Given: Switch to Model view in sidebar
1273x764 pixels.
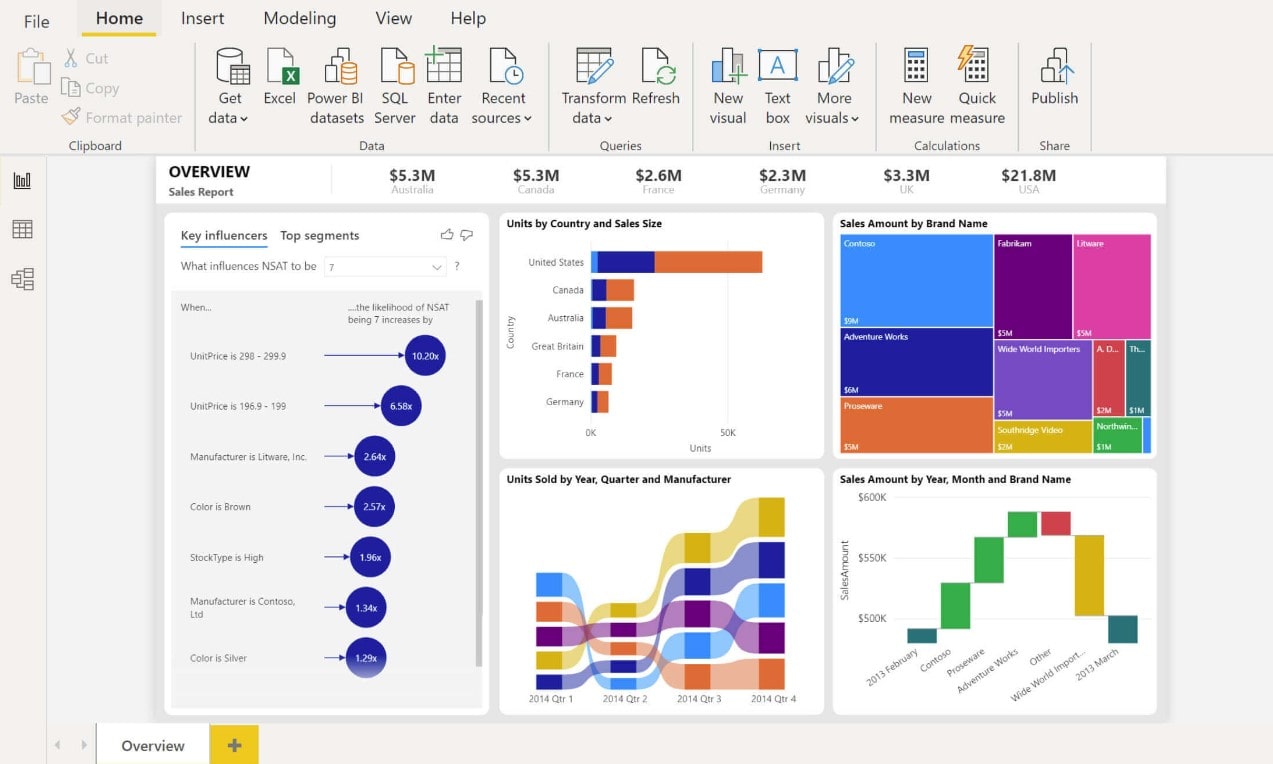Looking at the screenshot, I should click(22, 279).
